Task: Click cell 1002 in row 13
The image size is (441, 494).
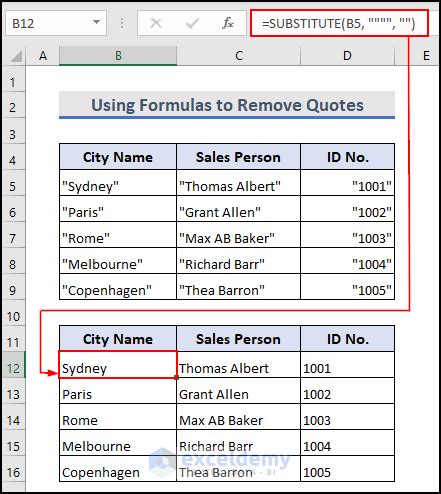Action: click(348, 391)
